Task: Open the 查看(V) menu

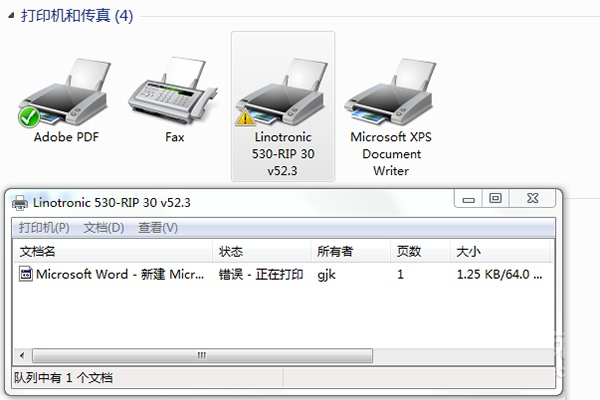Action: 158,228
